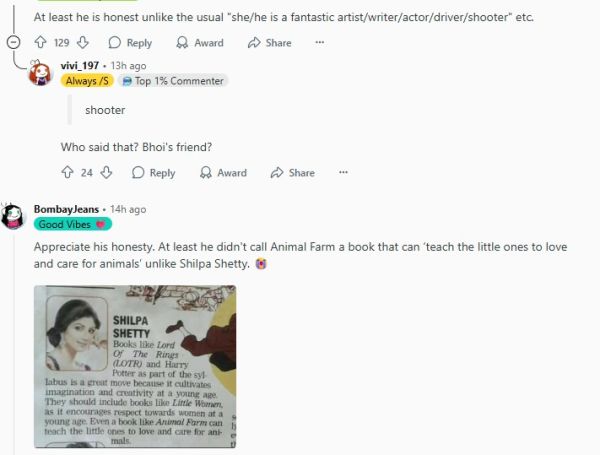Collapse the comment thread with minus circle
The height and width of the screenshot is (455, 600).
(x=13, y=42)
